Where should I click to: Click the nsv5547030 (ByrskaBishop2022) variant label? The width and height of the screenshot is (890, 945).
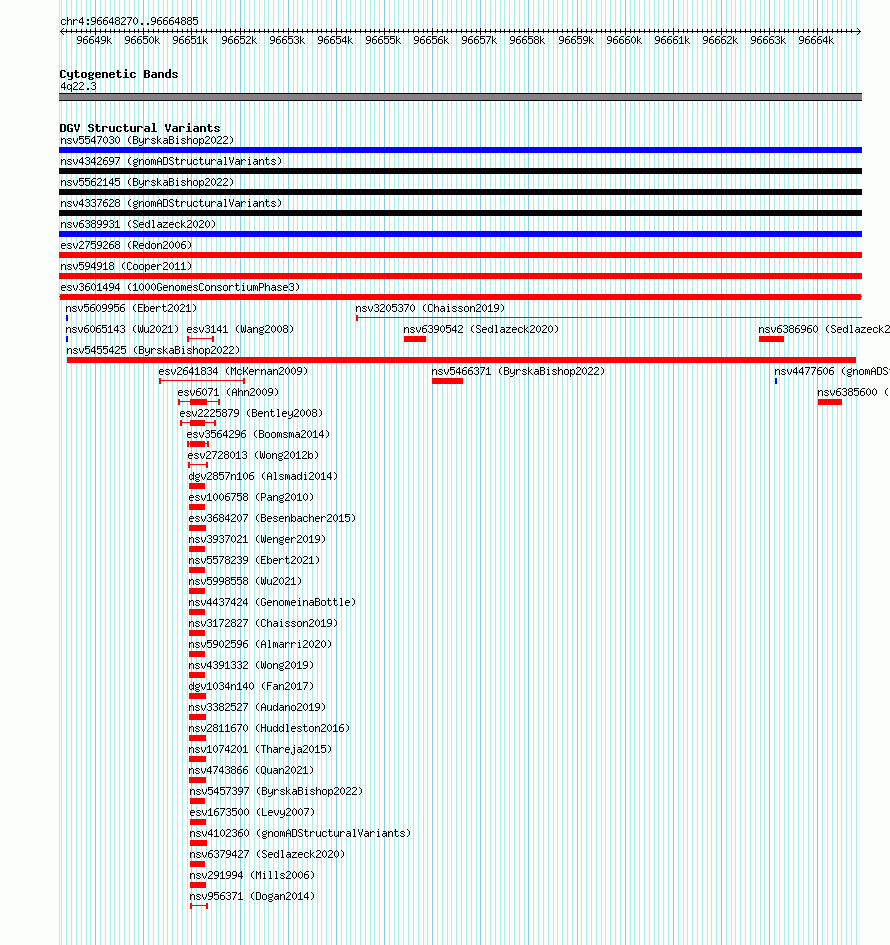coord(146,140)
